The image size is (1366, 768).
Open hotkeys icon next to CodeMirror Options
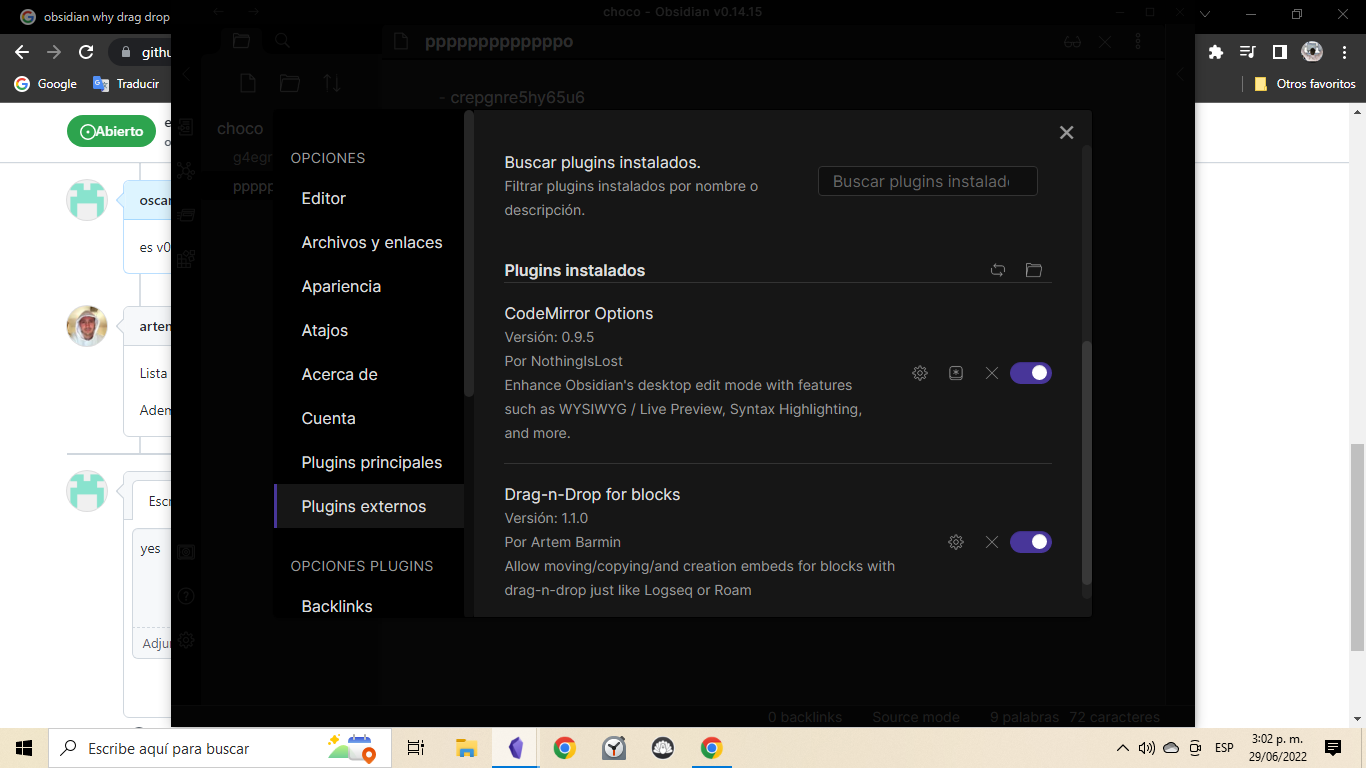pos(955,372)
